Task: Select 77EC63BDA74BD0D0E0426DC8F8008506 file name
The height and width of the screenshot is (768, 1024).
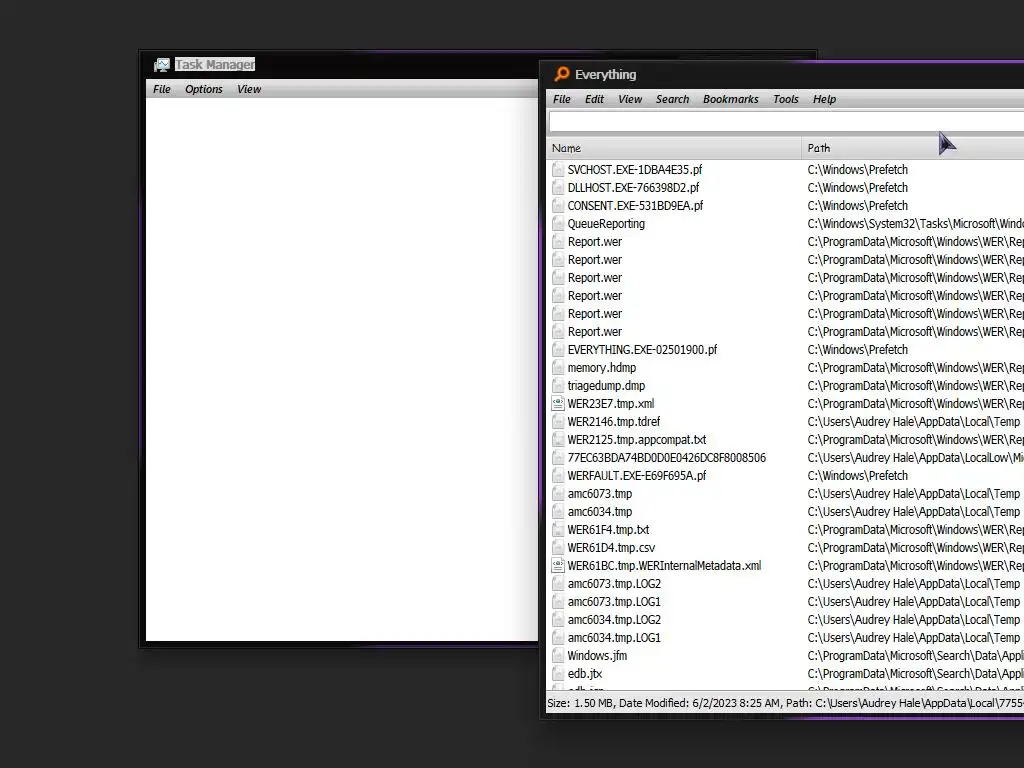Action: coord(667,458)
